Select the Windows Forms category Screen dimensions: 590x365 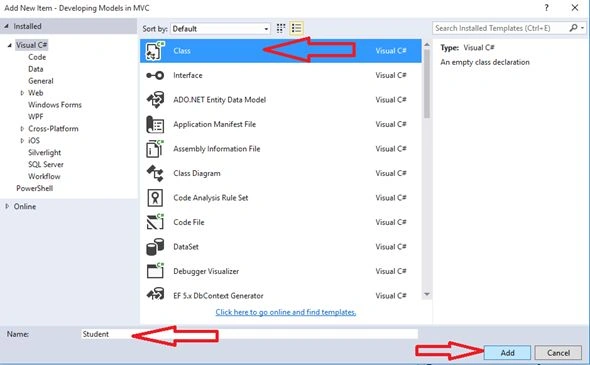tap(55, 105)
